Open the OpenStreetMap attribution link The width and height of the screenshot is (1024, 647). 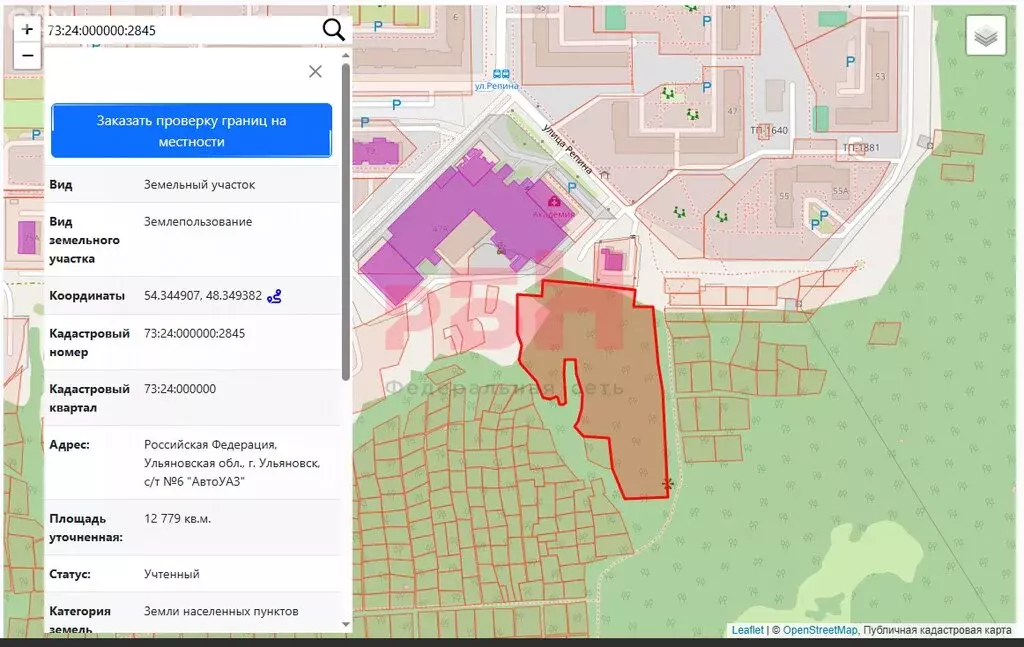pyautogui.click(x=819, y=630)
